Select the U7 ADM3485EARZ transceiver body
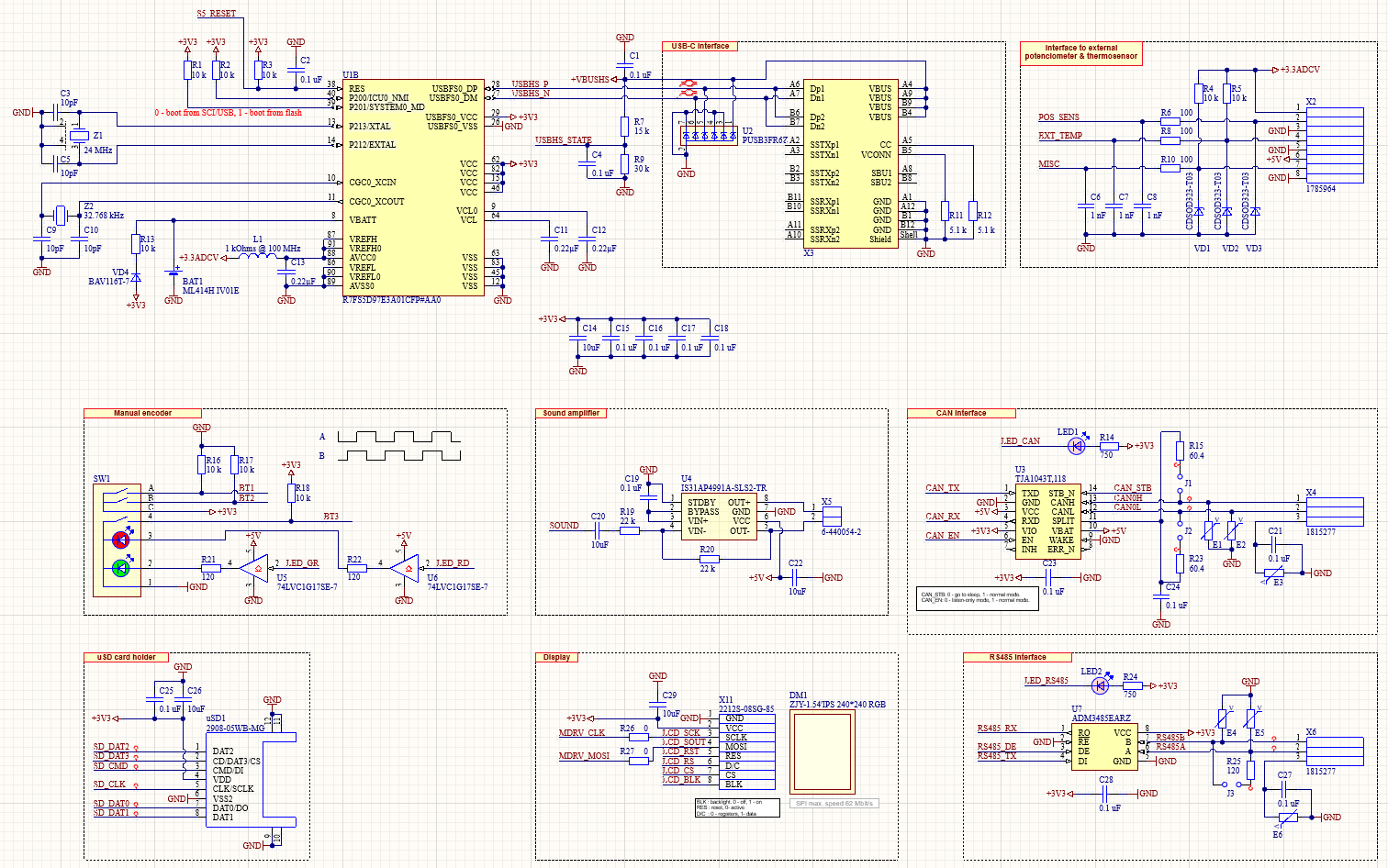1388x868 pixels. pyautogui.click(x=1105, y=746)
